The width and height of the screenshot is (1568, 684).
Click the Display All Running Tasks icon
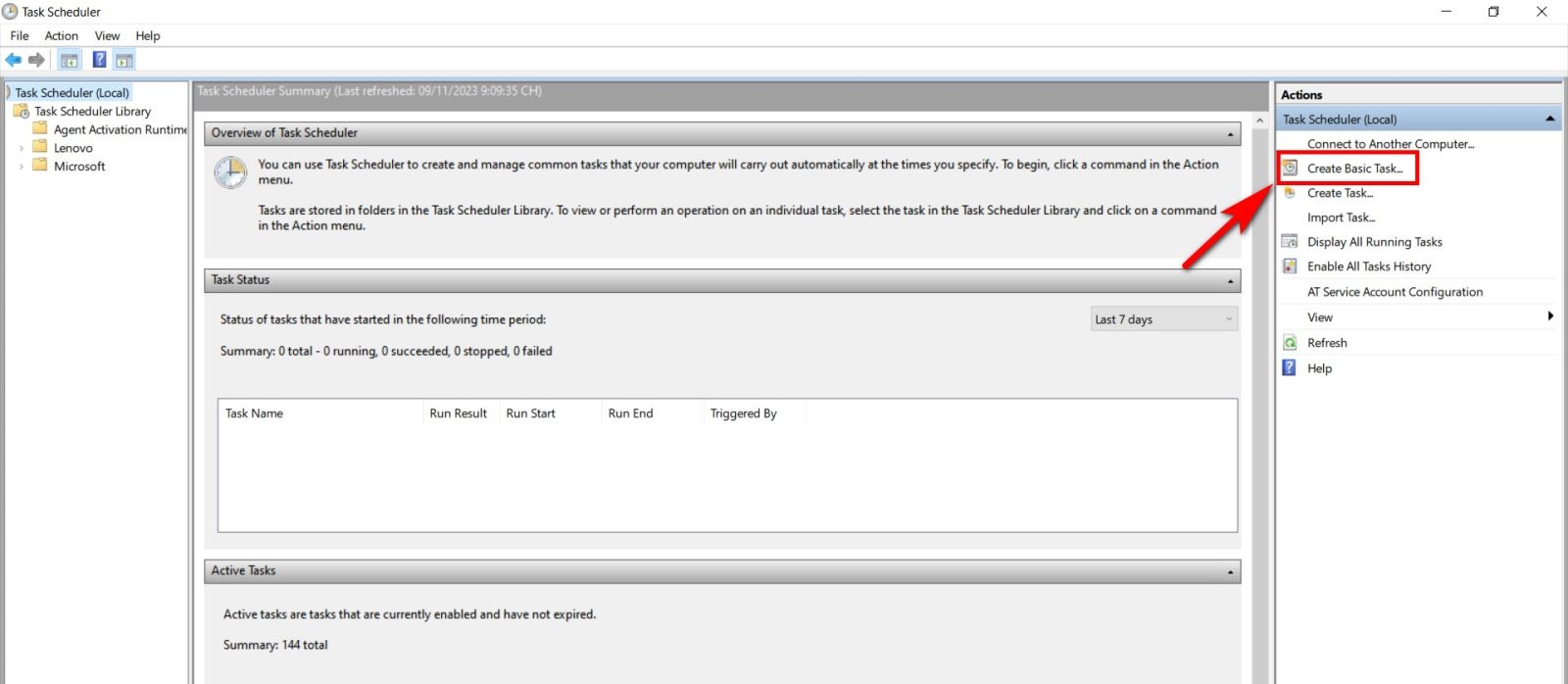[1290, 241]
